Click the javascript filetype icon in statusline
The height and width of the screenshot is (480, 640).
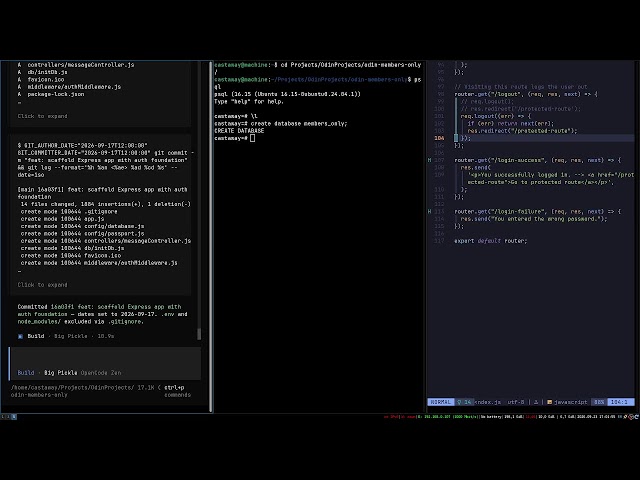tap(549, 402)
